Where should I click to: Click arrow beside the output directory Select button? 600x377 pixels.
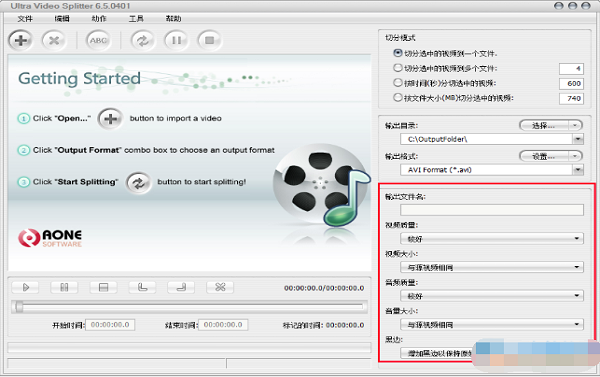coord(575,125)
